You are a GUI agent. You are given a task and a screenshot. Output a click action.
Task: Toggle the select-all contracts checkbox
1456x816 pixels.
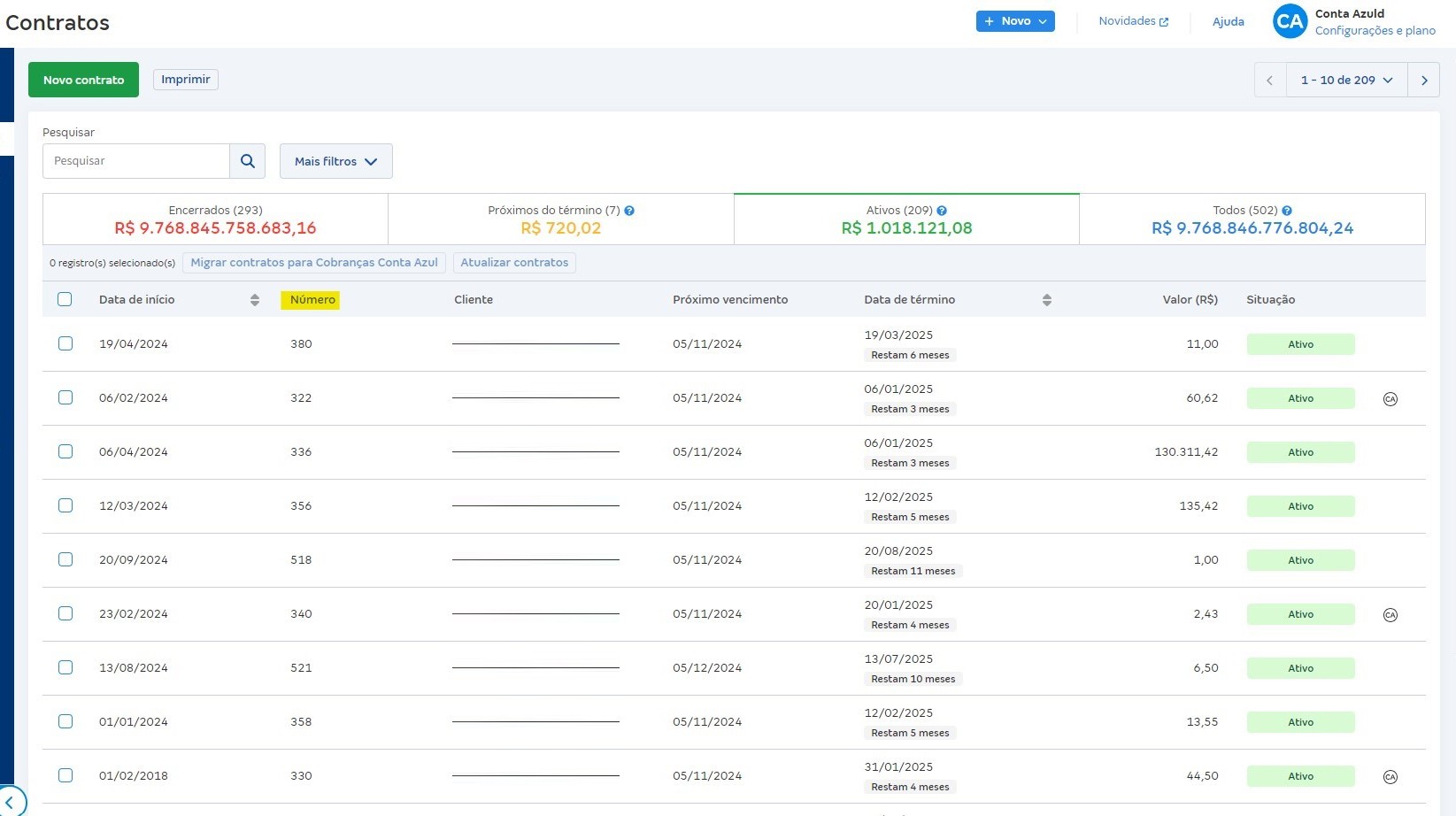65,299
